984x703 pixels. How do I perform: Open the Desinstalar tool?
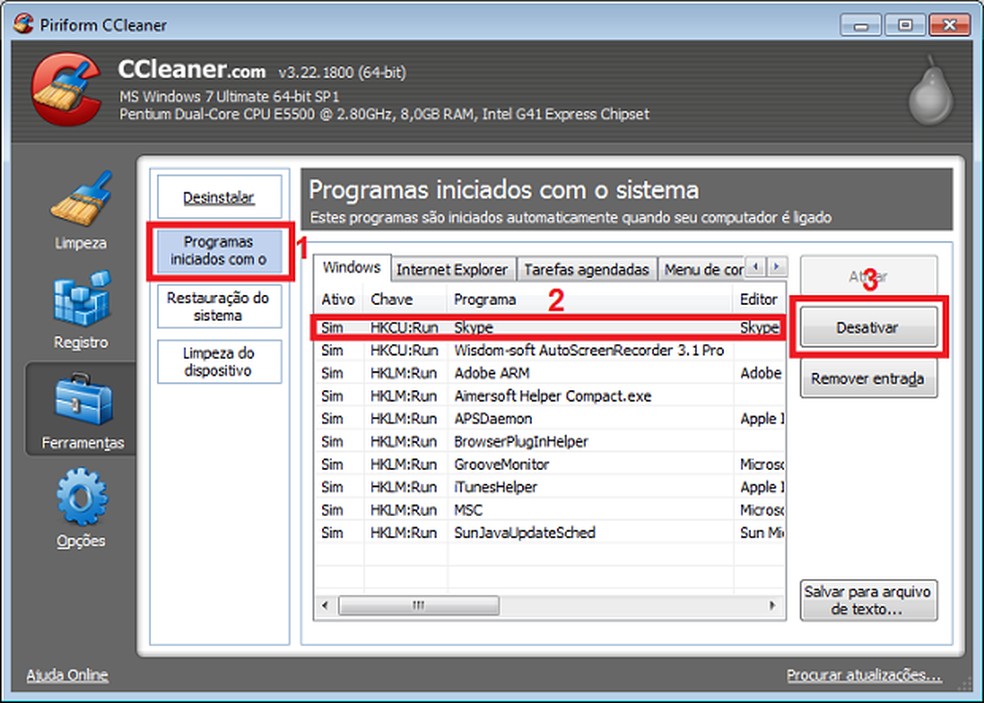point(219,197)
